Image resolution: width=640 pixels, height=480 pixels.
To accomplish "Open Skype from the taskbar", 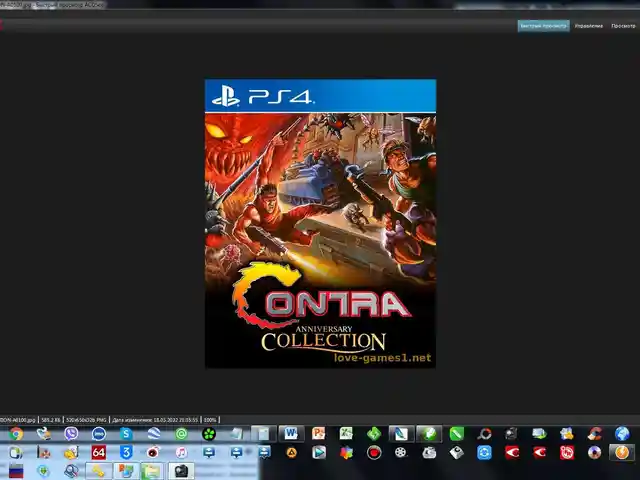I will tap(126, 433).
